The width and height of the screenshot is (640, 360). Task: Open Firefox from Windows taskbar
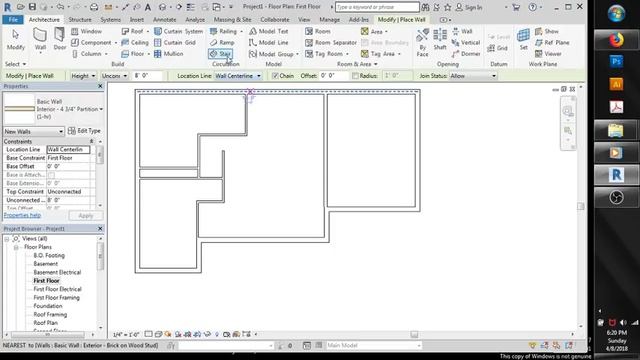pyautogui.click(x=617, y=40)
